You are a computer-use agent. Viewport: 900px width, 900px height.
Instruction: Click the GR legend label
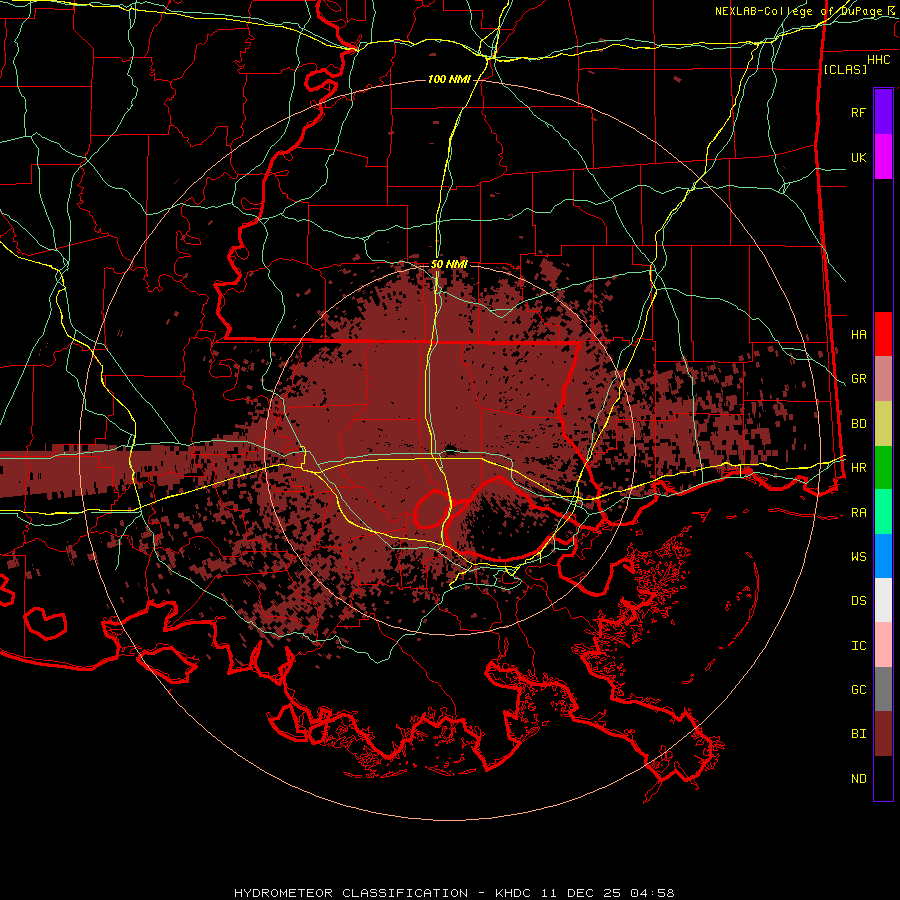point(858,379)
